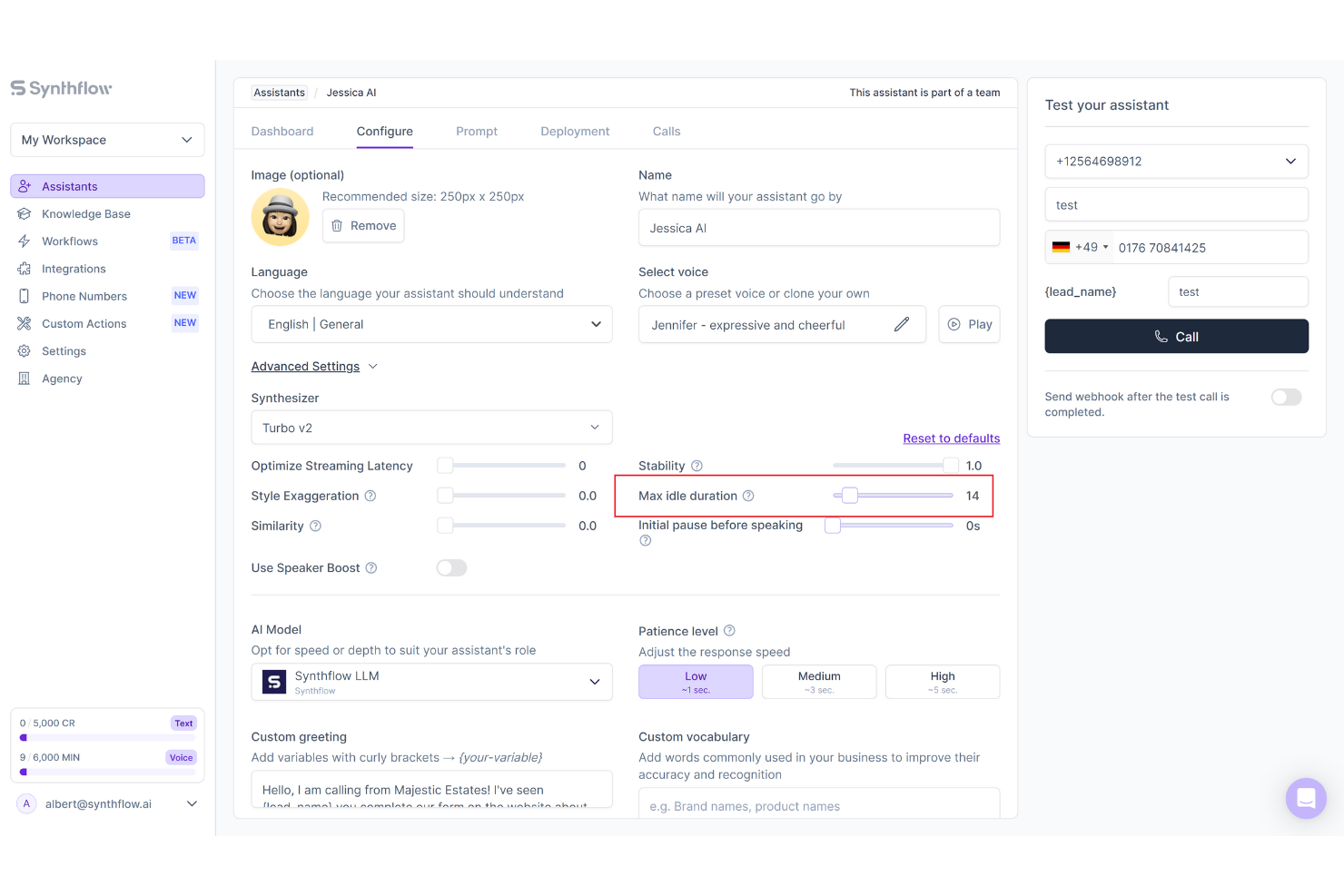Open the My Workspace dropdown
Screen dimensions: 1344x896
[106, 140]
